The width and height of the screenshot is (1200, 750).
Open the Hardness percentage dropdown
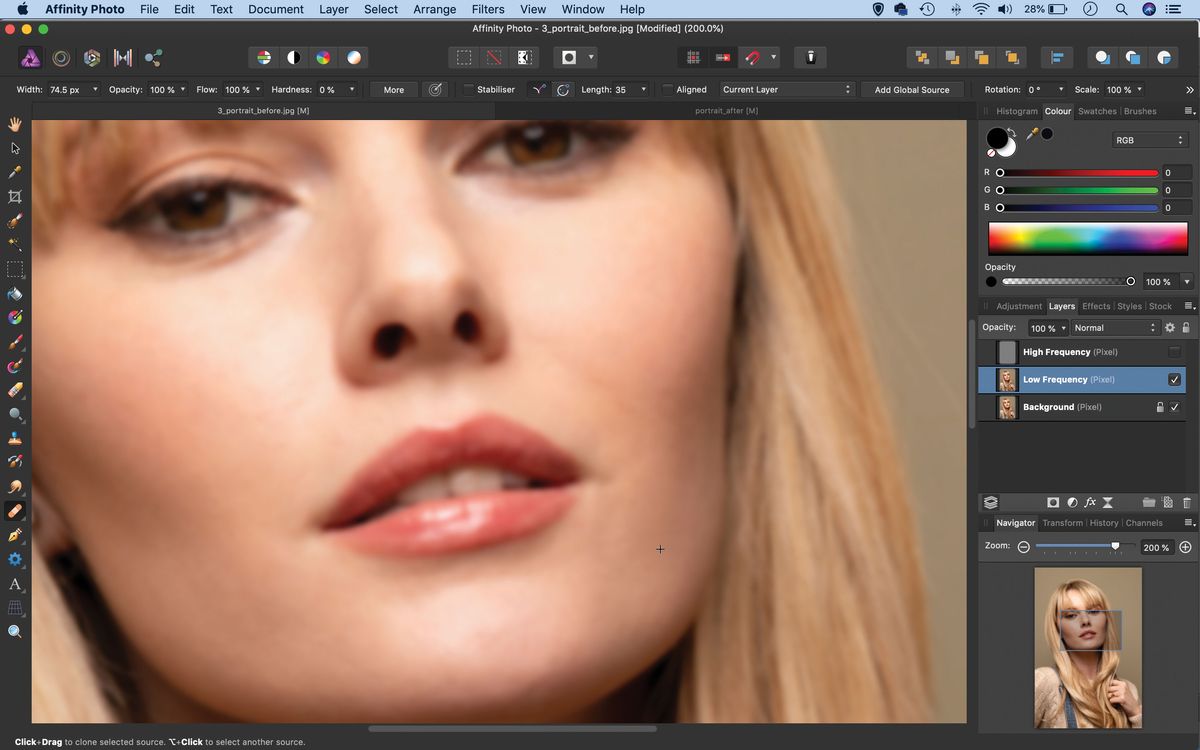click(x=350, y=89)
